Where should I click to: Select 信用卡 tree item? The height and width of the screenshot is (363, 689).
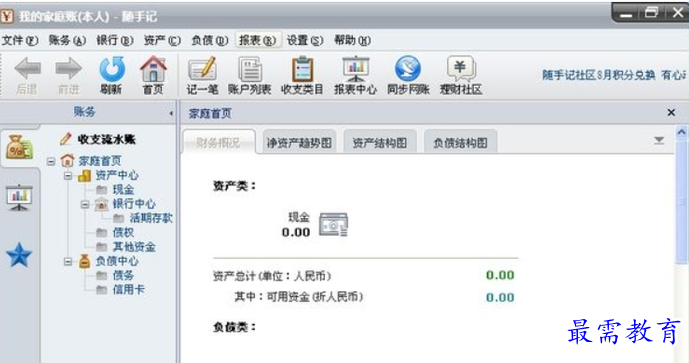tap(129, 290)
